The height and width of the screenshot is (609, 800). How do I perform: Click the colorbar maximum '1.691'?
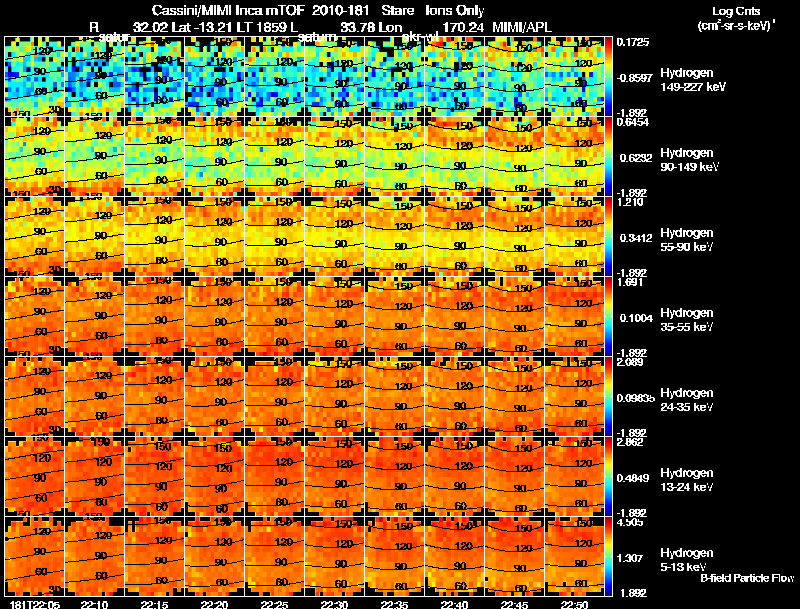(x=630, y=282)
